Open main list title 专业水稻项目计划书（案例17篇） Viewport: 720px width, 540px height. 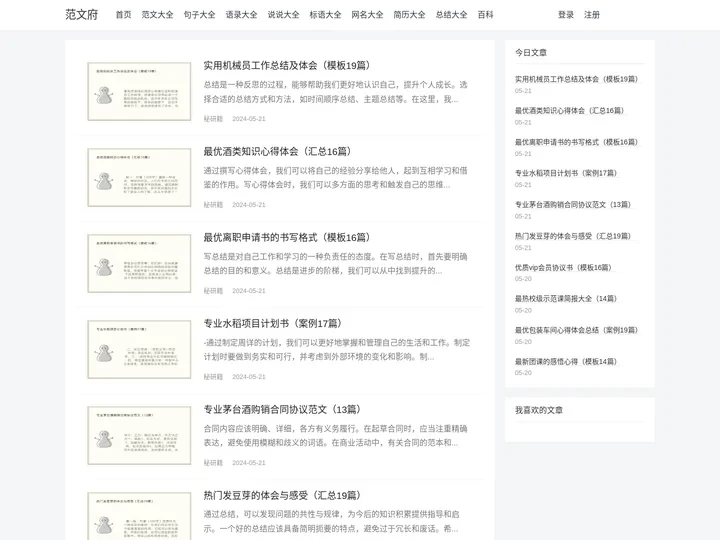[x=273, y=323]
